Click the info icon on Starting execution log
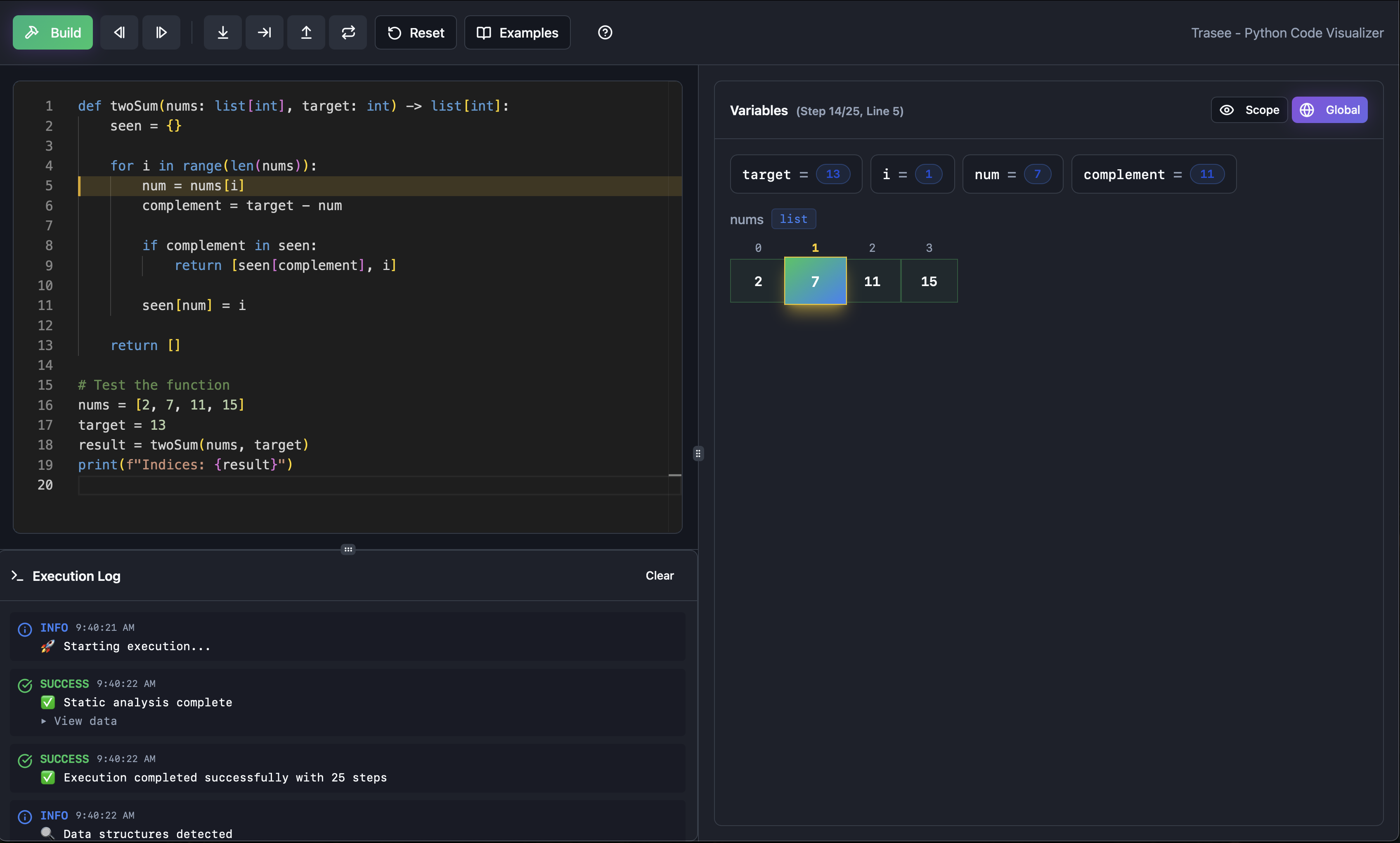 25,629
